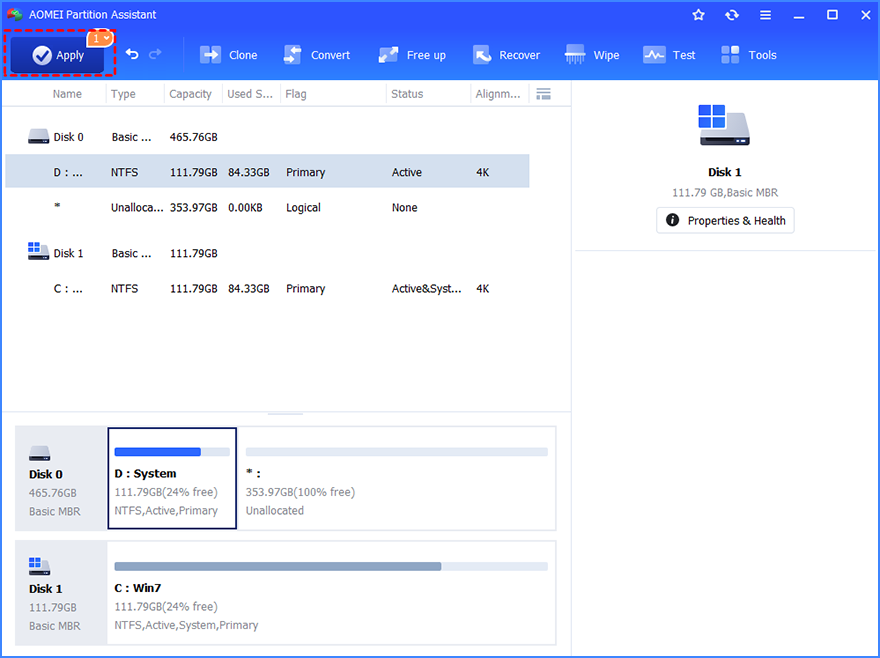Click the Disk 1 Windows drive icon in list
Image resolution: width=880 pixels, height=658 pixels.
click(x=39, y=251)
